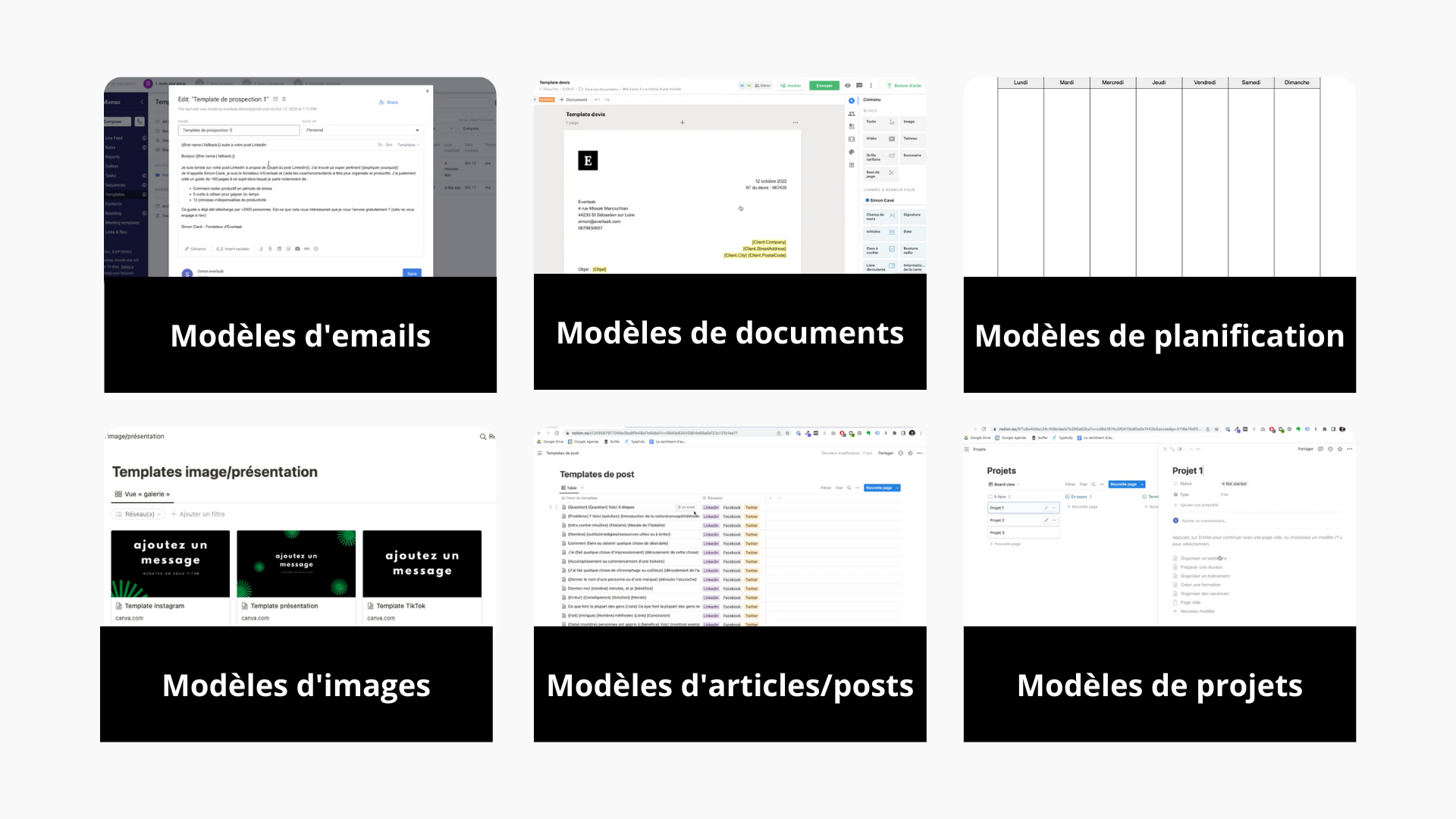Open the Réseau(x) filter dropdown
1456x819 pixels.
click(139, 514)
